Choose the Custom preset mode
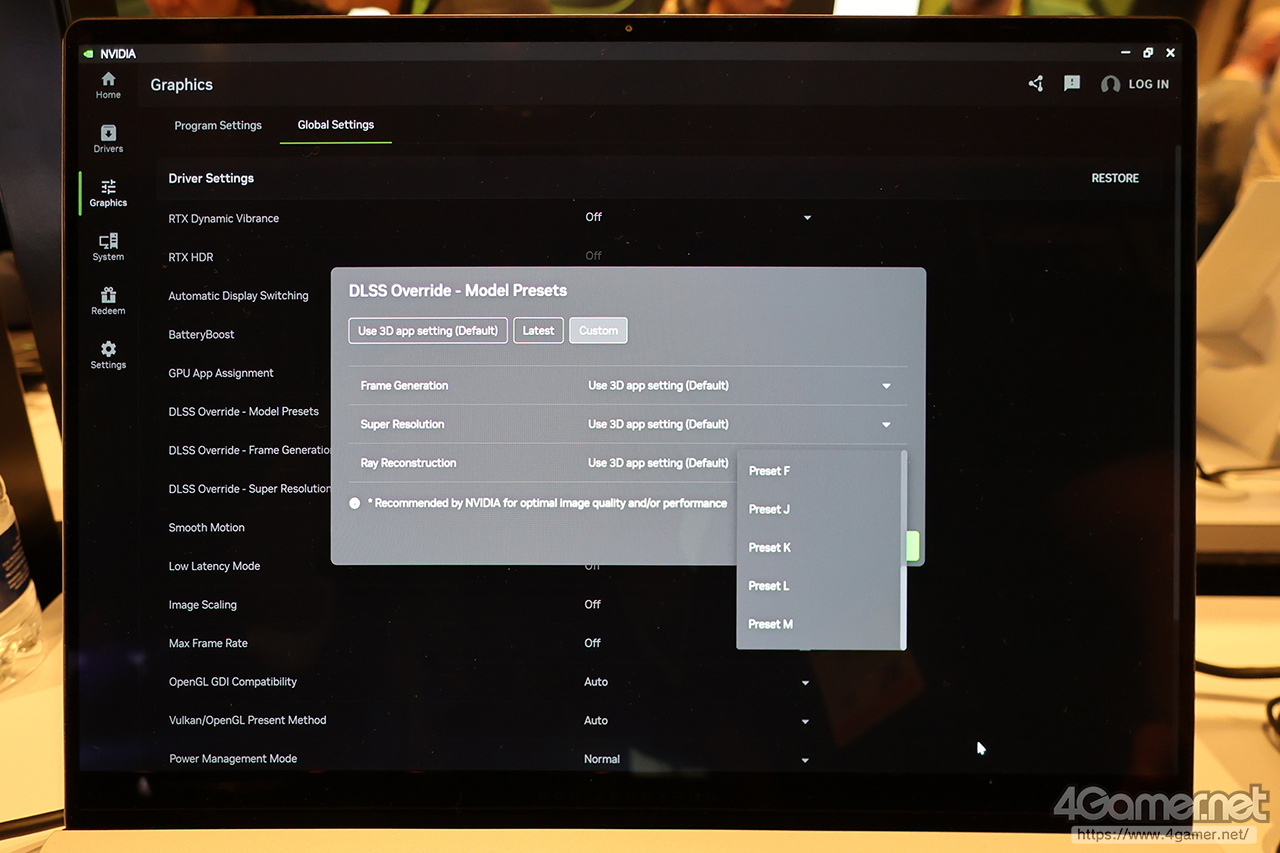Screen dimensions: 1280x853 click(x=598, y=331)
